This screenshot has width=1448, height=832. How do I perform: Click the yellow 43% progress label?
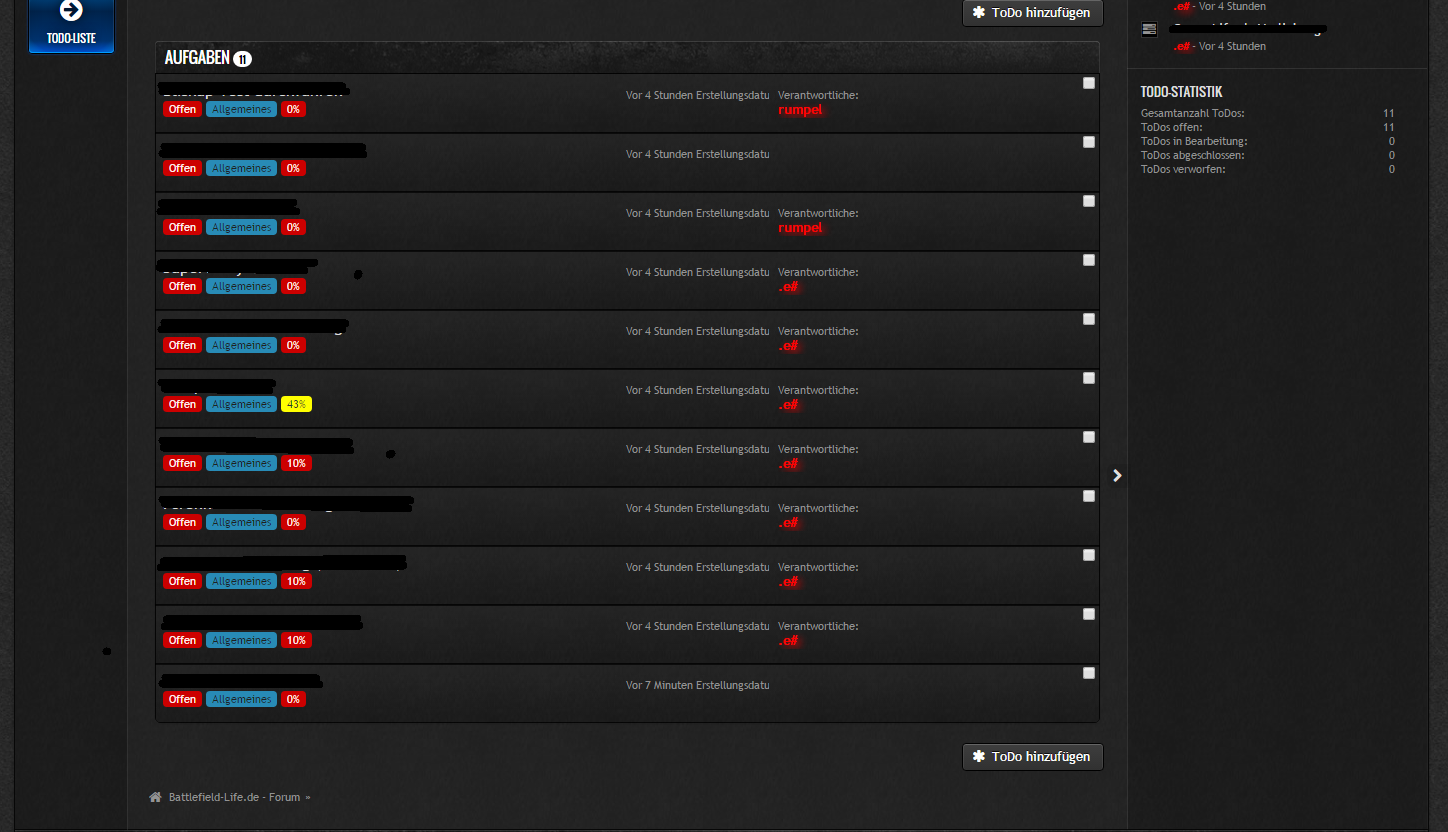click(296, 404)
